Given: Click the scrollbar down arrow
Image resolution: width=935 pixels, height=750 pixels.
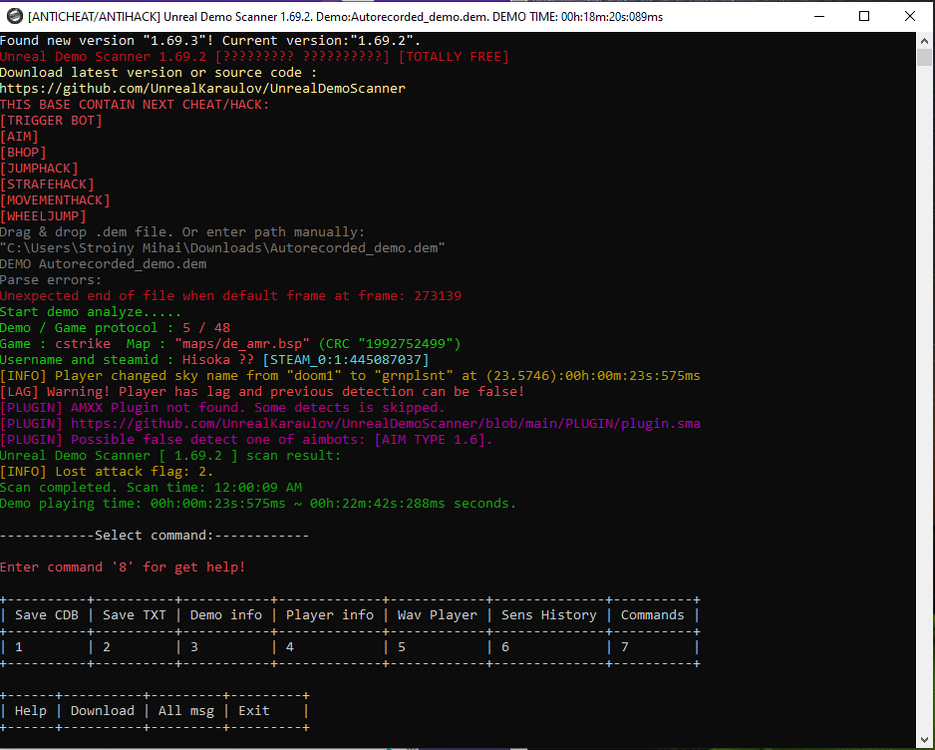Looking at the screenshot, I should [x=925, y=740].
